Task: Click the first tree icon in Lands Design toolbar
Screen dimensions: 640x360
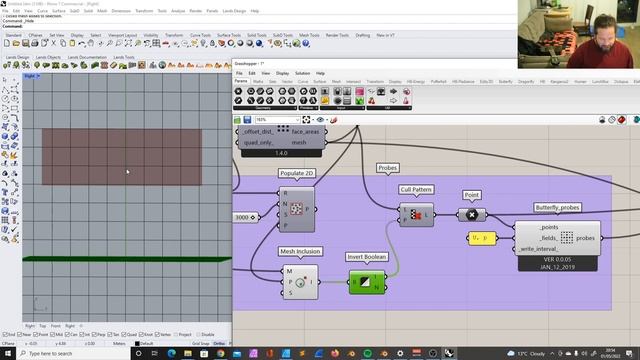Action: (x=7, y=65)
